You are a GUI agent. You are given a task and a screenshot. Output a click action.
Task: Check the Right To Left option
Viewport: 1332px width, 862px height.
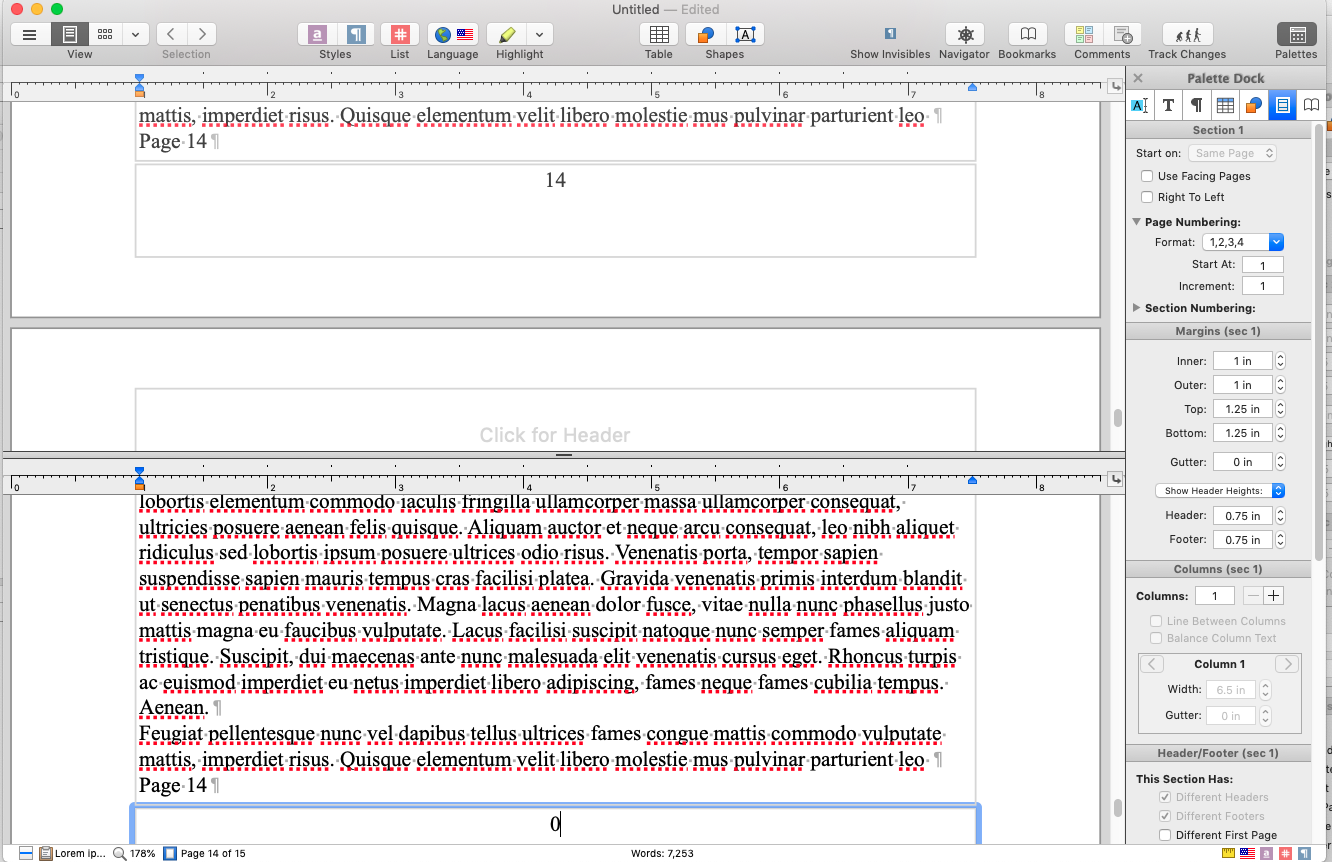[1146, 196]
